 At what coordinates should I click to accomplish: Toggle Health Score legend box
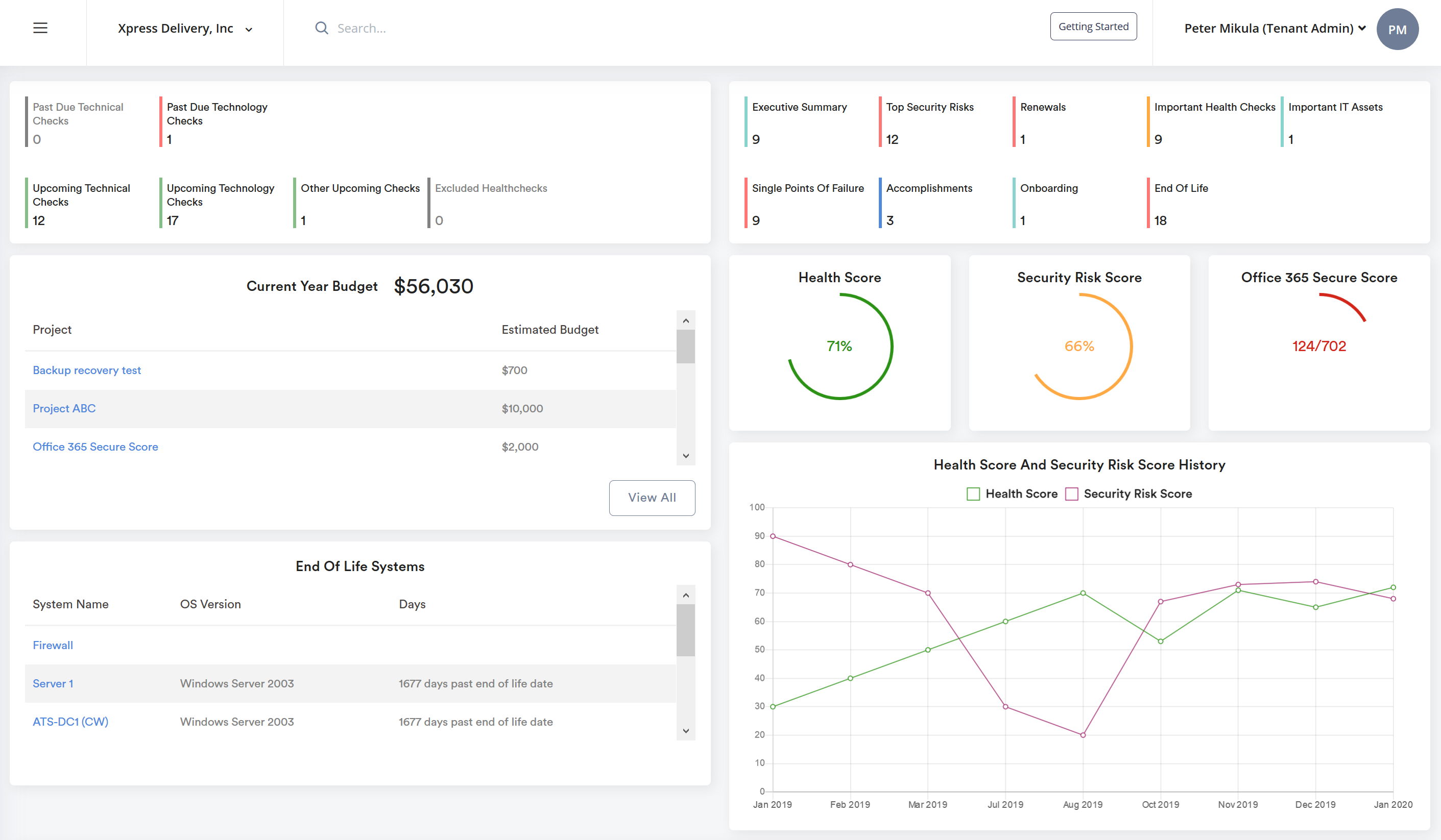tap(973, 493)
